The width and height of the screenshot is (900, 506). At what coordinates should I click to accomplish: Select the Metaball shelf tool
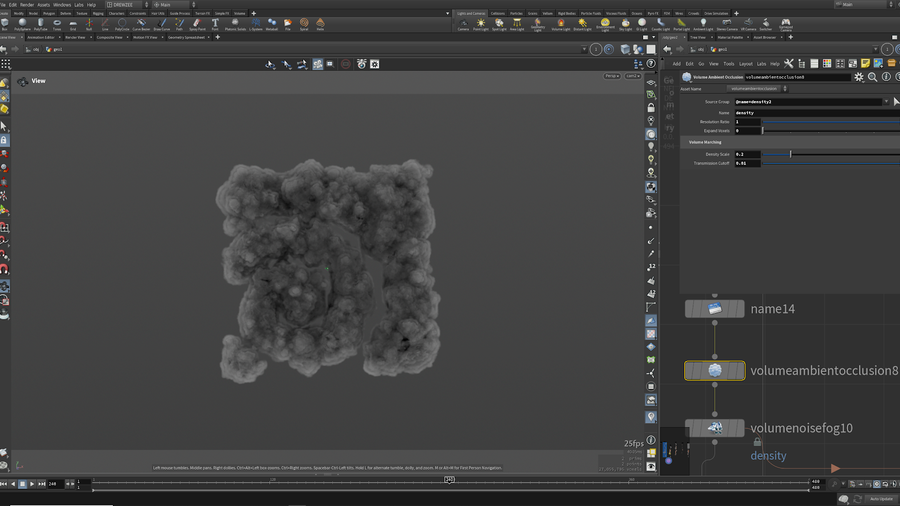coord(271,24)
